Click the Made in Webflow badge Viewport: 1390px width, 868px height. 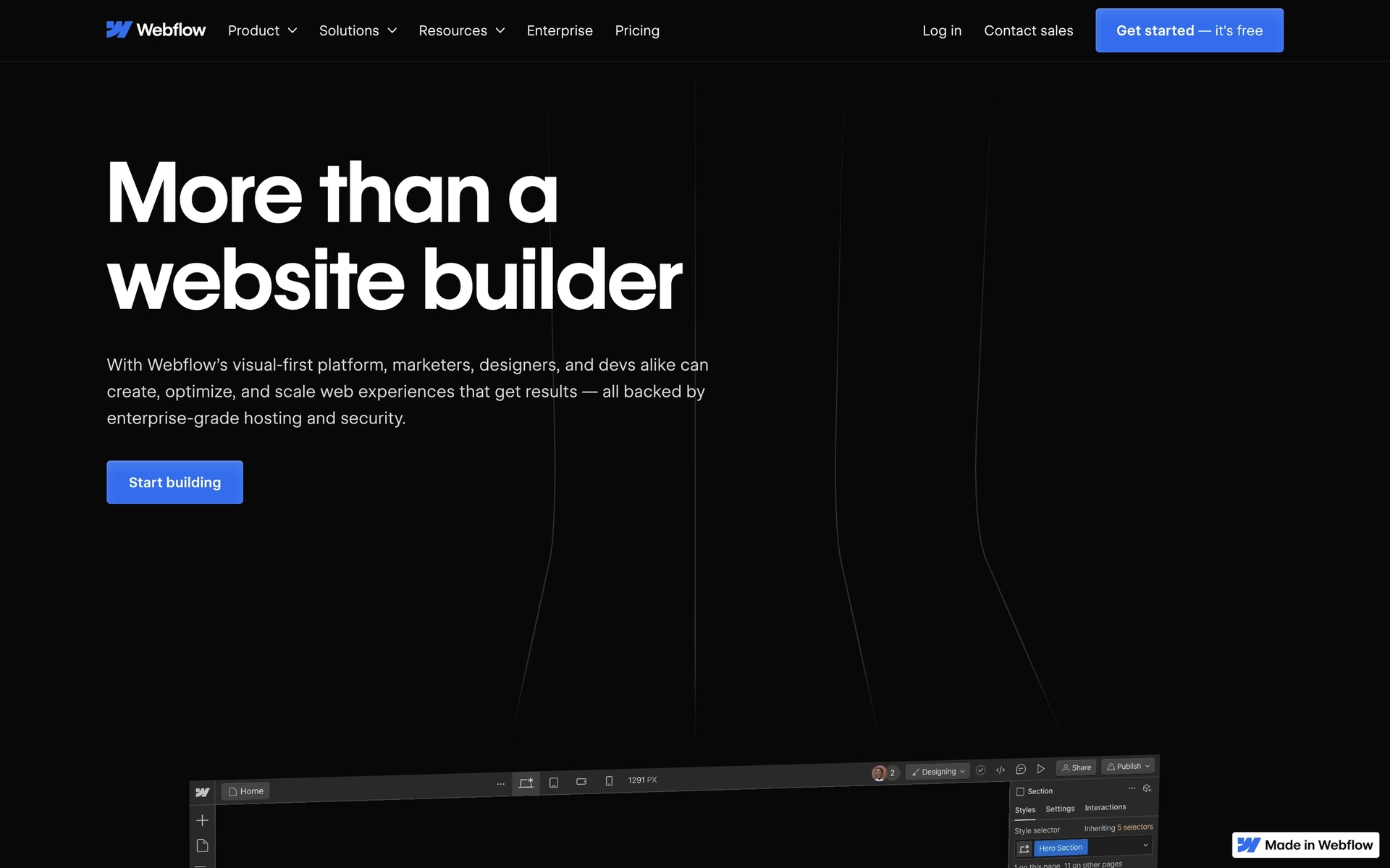[1305, 845]
